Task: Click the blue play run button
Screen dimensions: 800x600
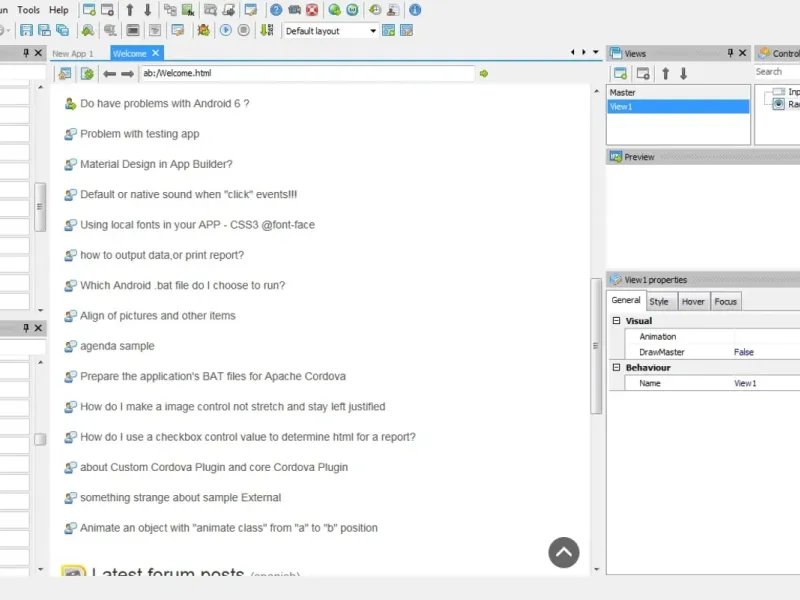Action: 226,31
